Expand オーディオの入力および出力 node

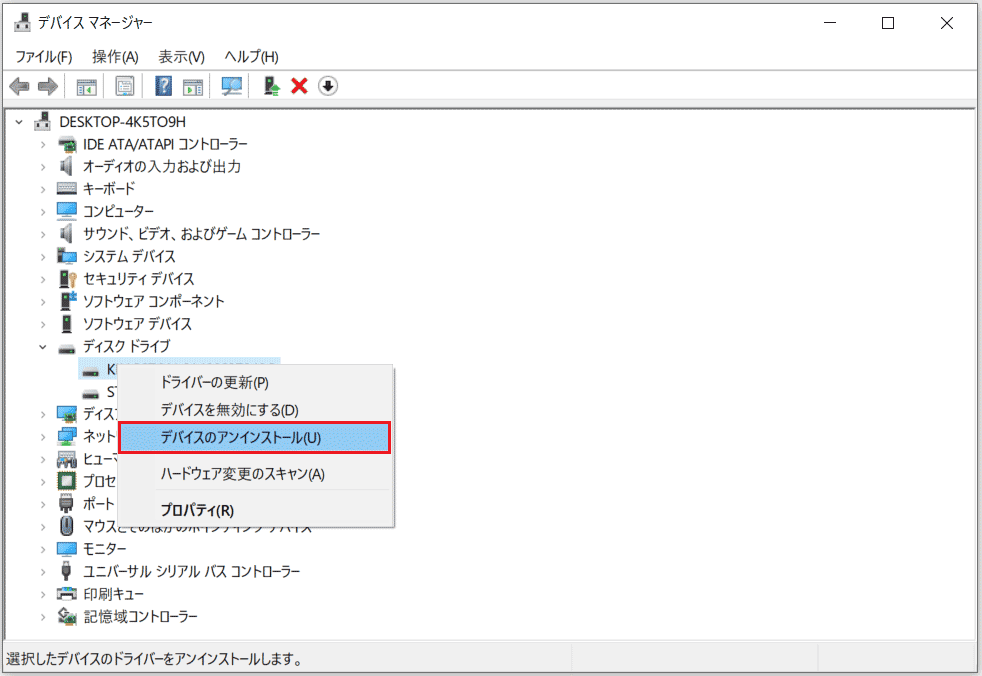pos(43,167)
